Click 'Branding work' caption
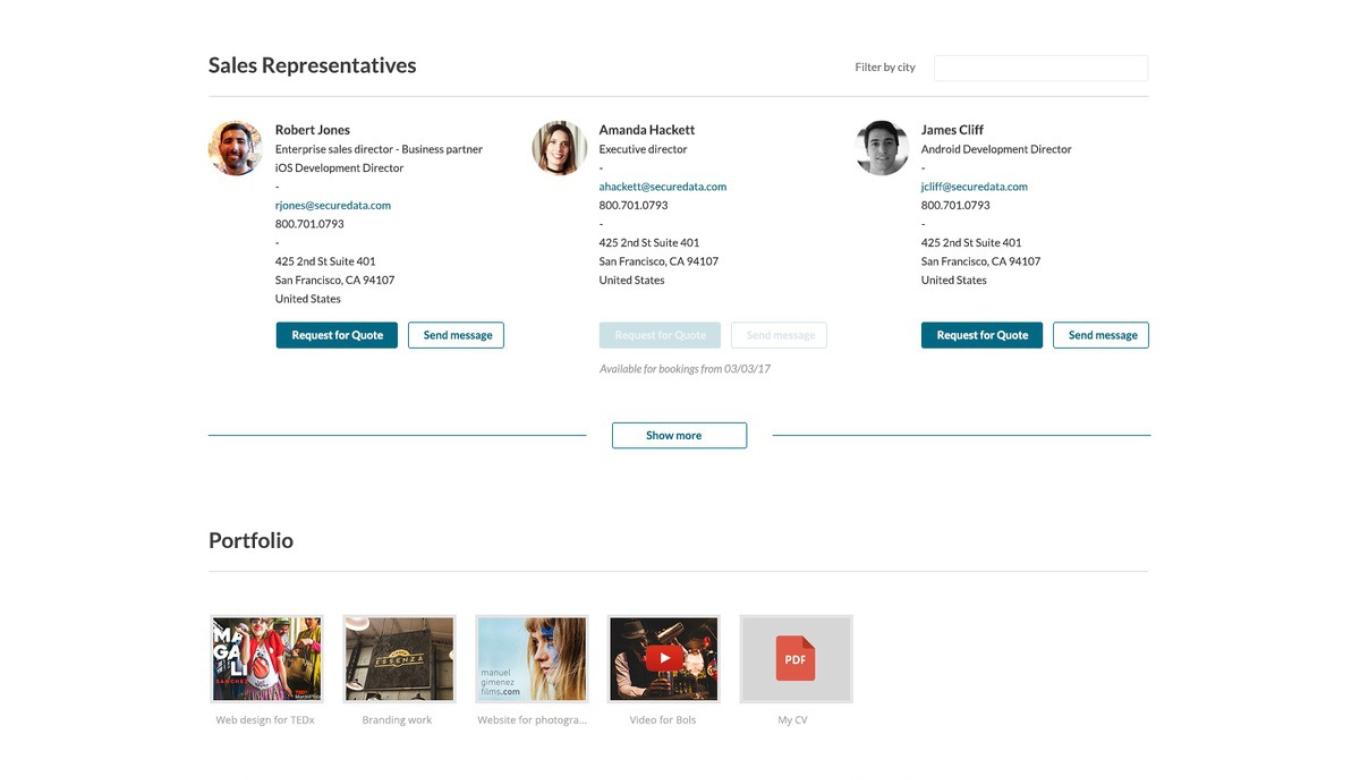This screenshot has width=1360, height=780. 397,720
